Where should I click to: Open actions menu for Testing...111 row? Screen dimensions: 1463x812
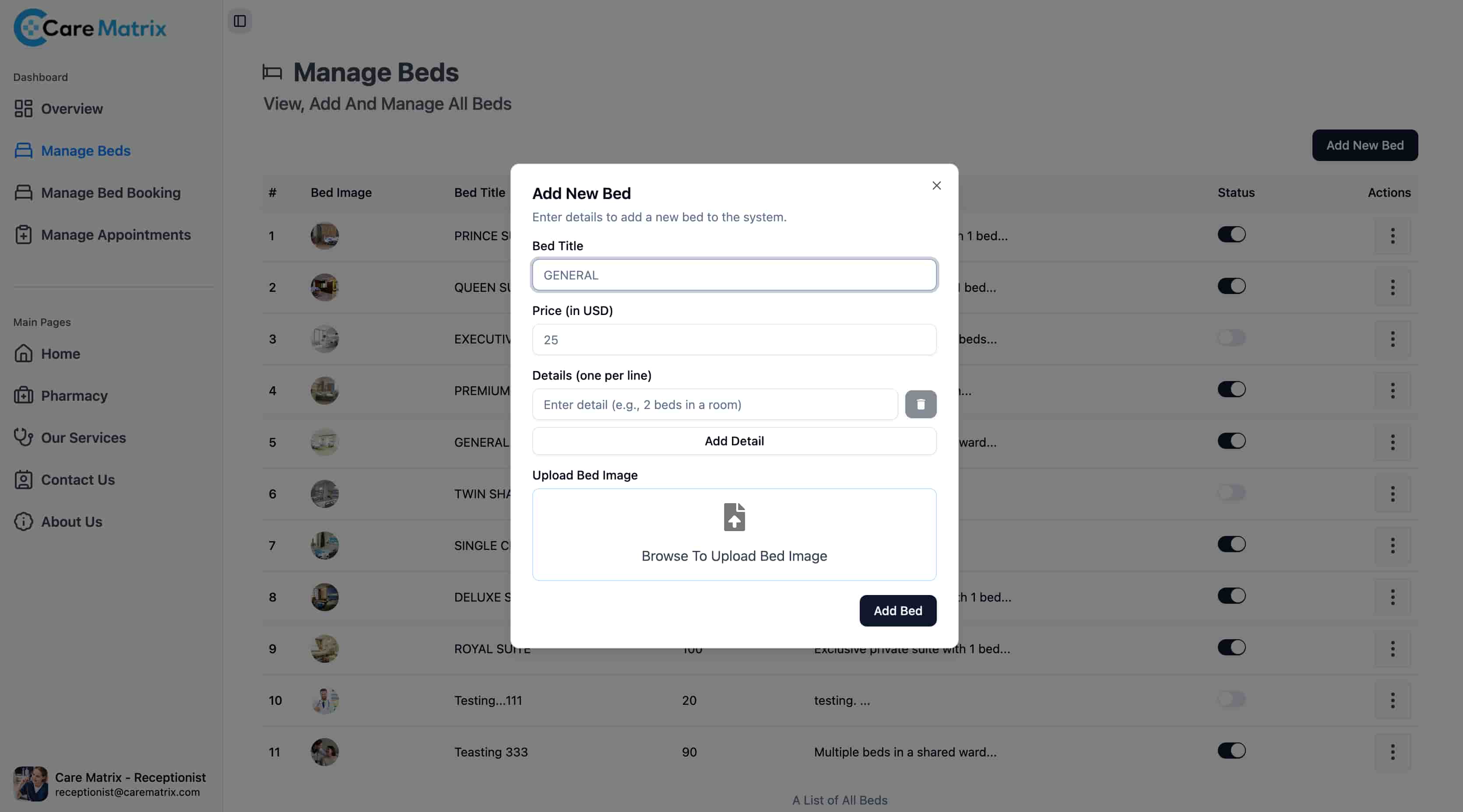1392,700
